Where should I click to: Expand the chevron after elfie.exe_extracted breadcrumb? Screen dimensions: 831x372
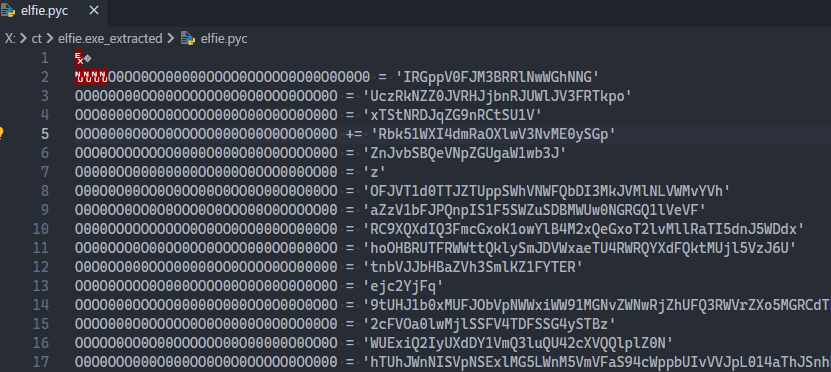point(171,38)
